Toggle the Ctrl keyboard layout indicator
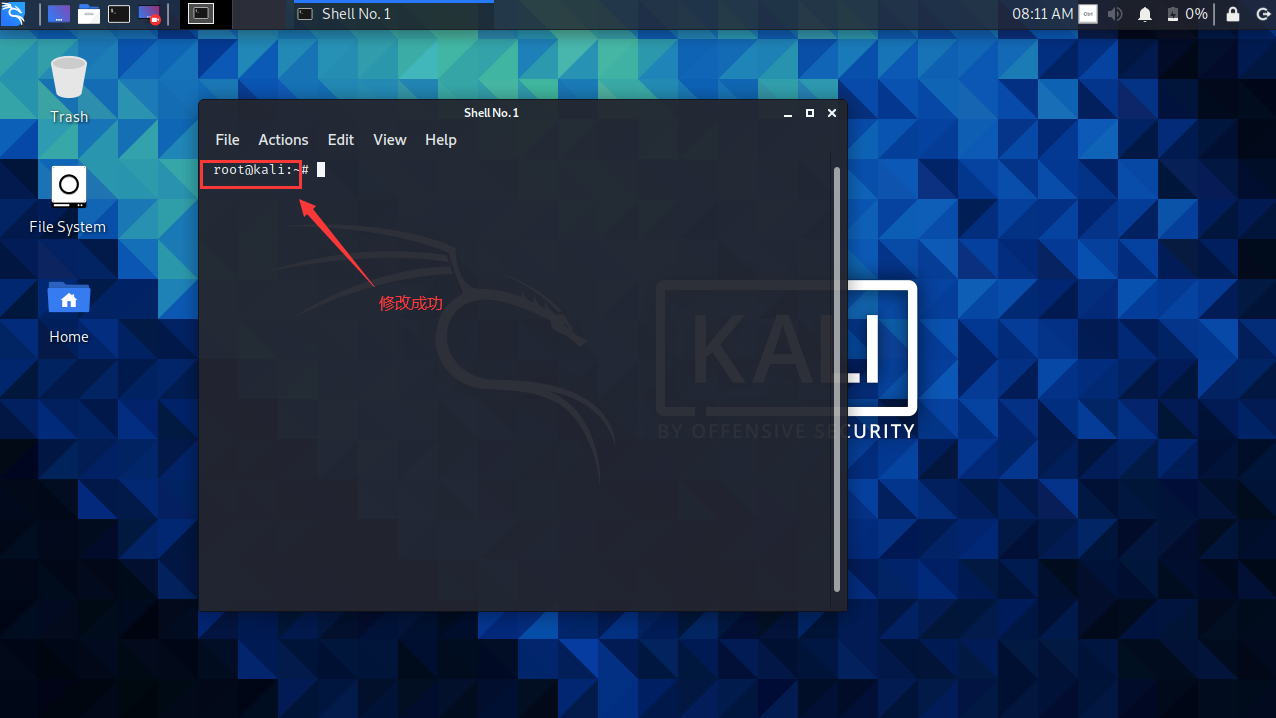 1087,14
